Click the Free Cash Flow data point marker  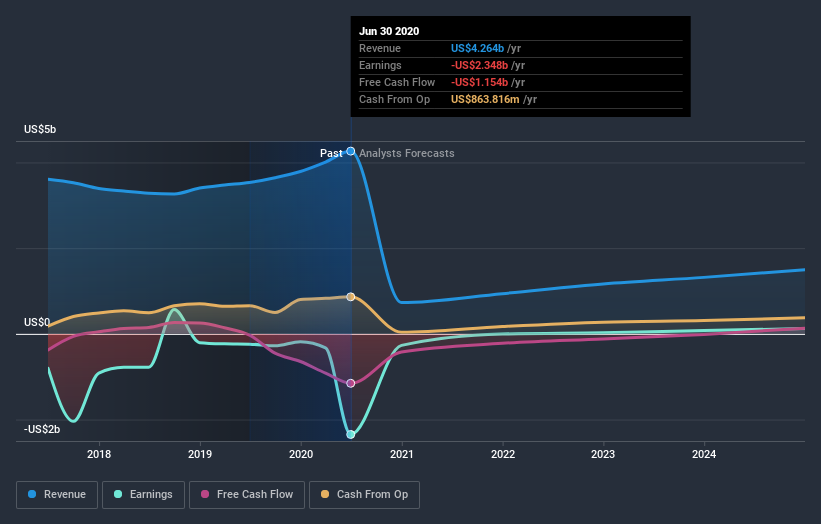pos(351,383)
